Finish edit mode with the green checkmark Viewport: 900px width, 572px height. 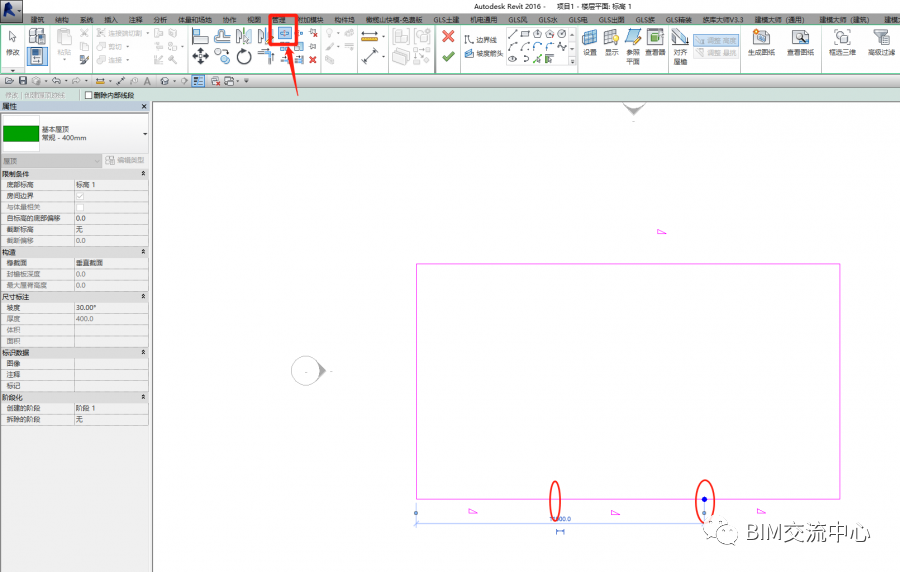click(448, 56)
